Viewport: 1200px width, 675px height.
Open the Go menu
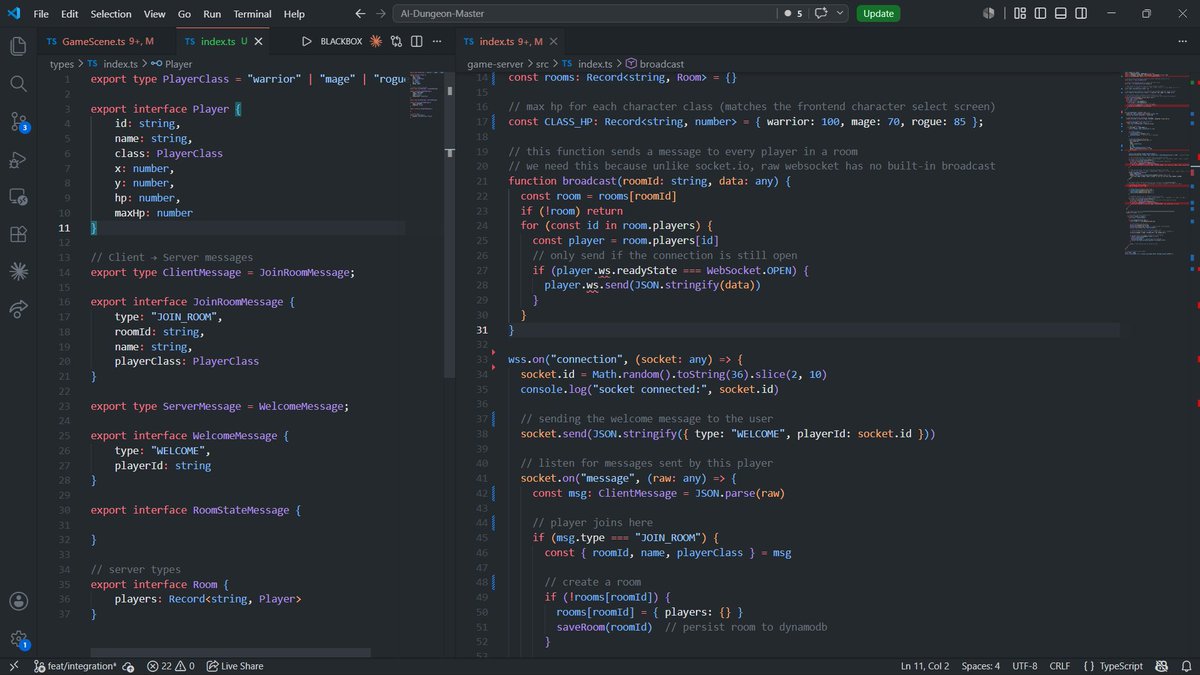pos(185,14)
